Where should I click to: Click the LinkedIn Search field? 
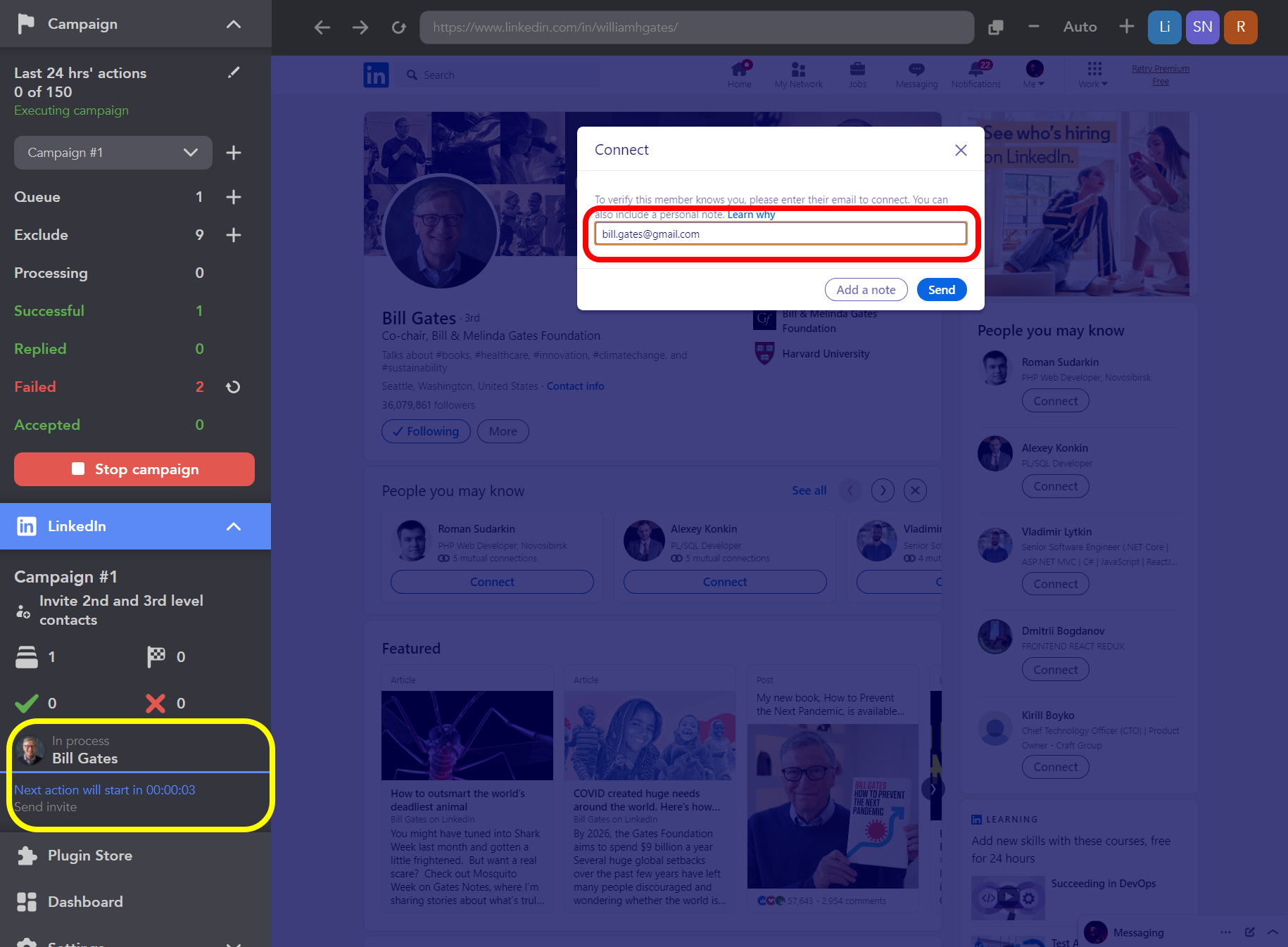tap(503, 75)
